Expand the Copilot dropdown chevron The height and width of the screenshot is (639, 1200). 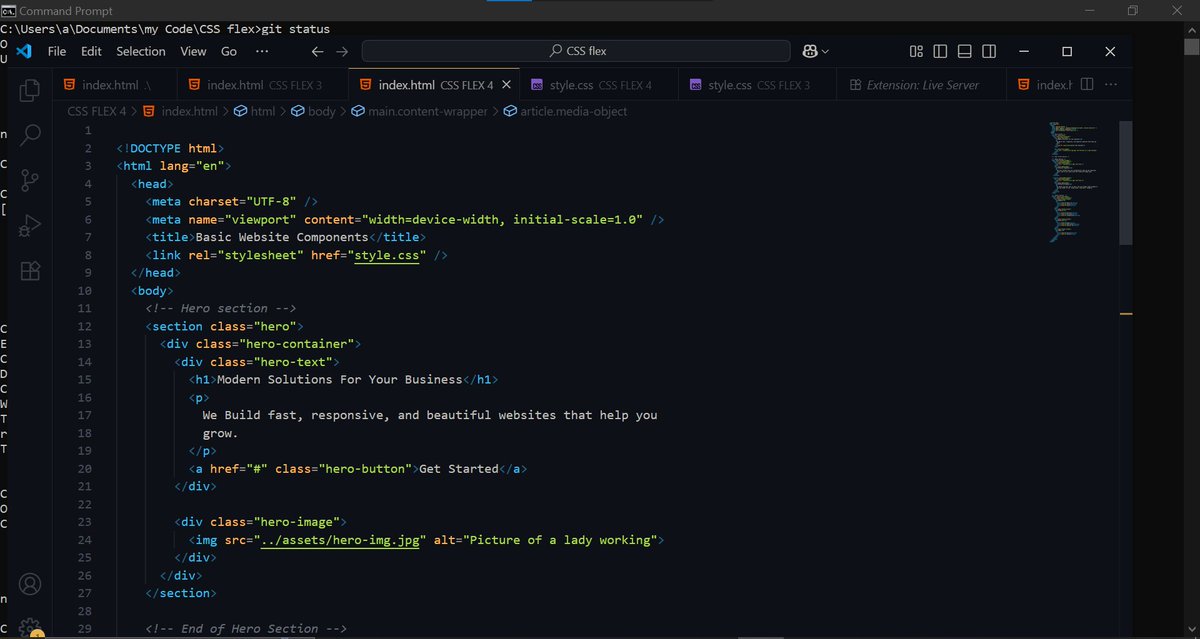[x=825, y=51]
